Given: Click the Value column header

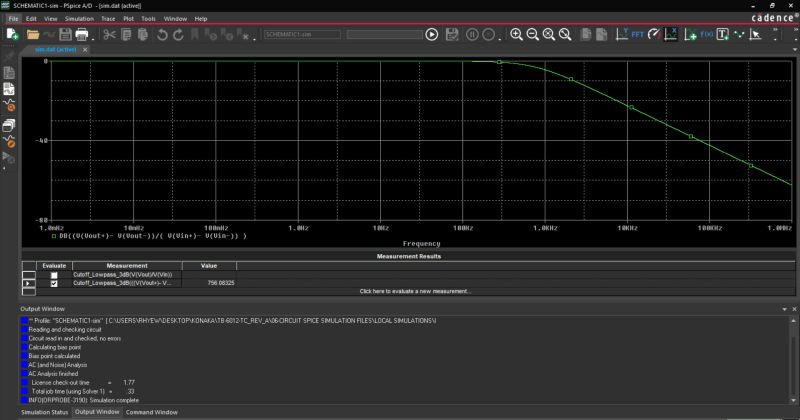Looking at the screenshot, I should pyautogui.click(x=209, y=266).
